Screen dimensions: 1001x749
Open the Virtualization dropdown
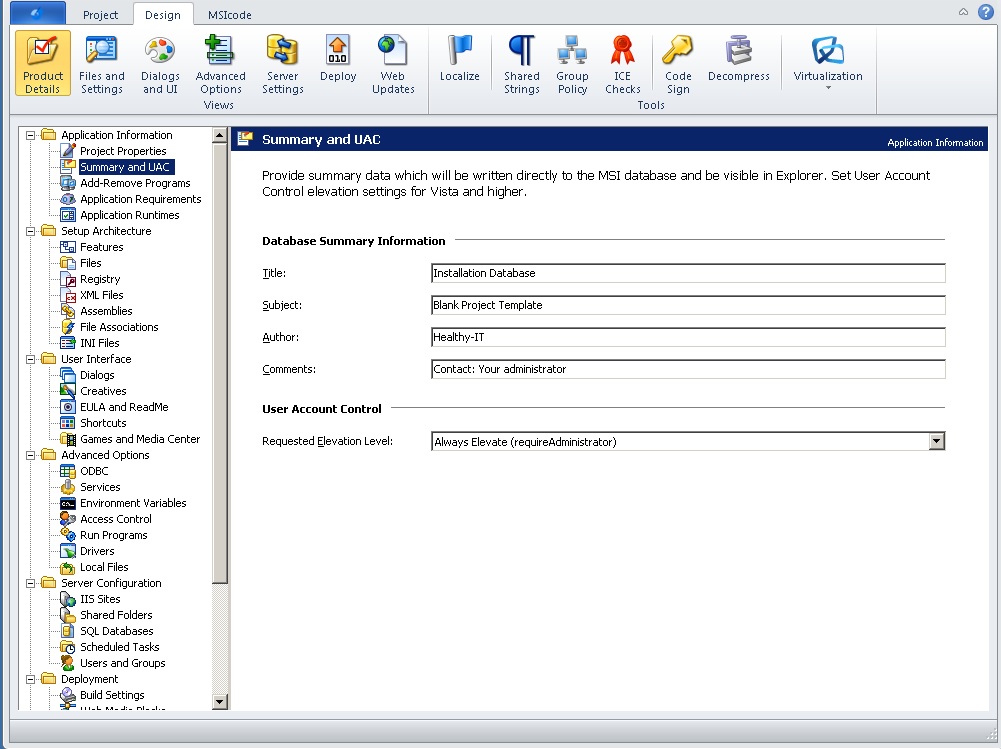(x=828, y=62)
